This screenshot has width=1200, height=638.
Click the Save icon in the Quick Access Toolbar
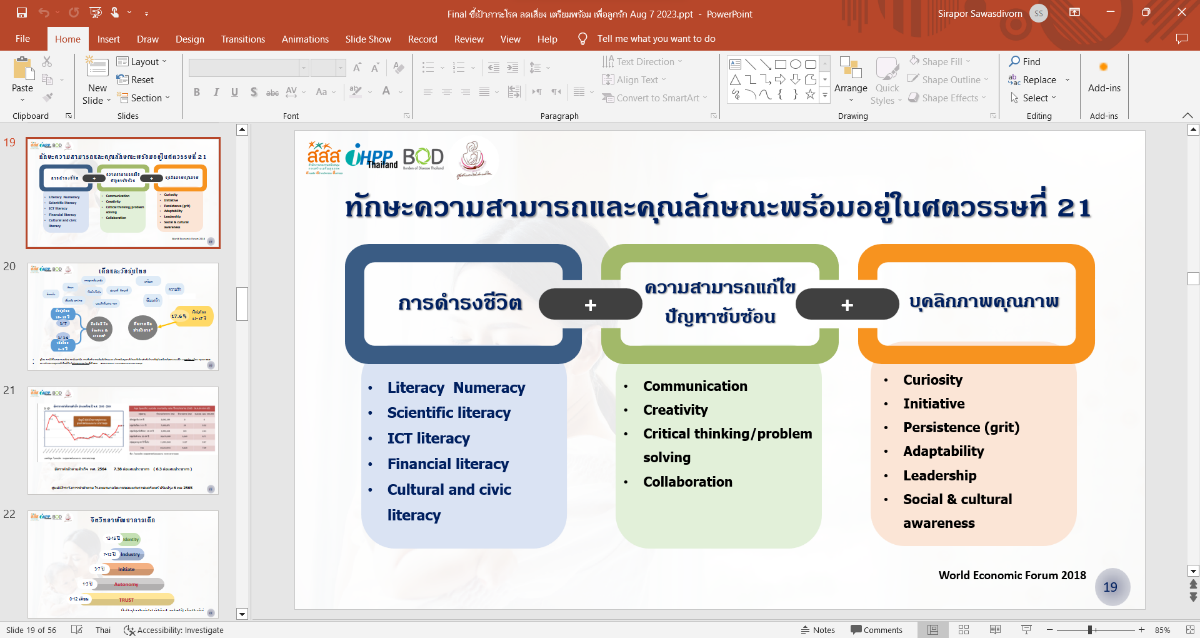[x=22, y=13]
